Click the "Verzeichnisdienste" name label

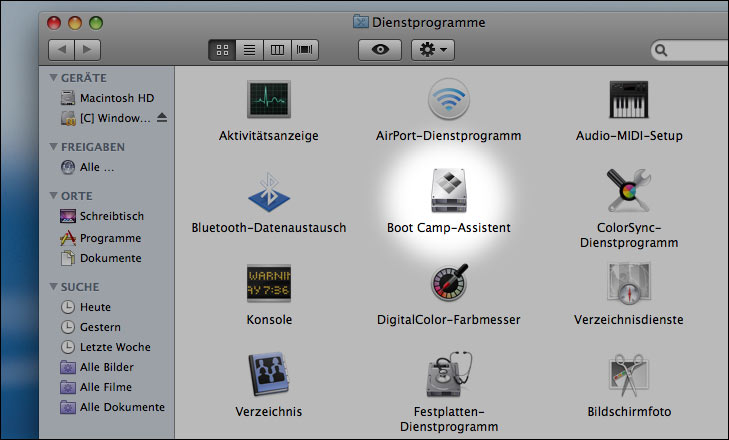[629, 320]
